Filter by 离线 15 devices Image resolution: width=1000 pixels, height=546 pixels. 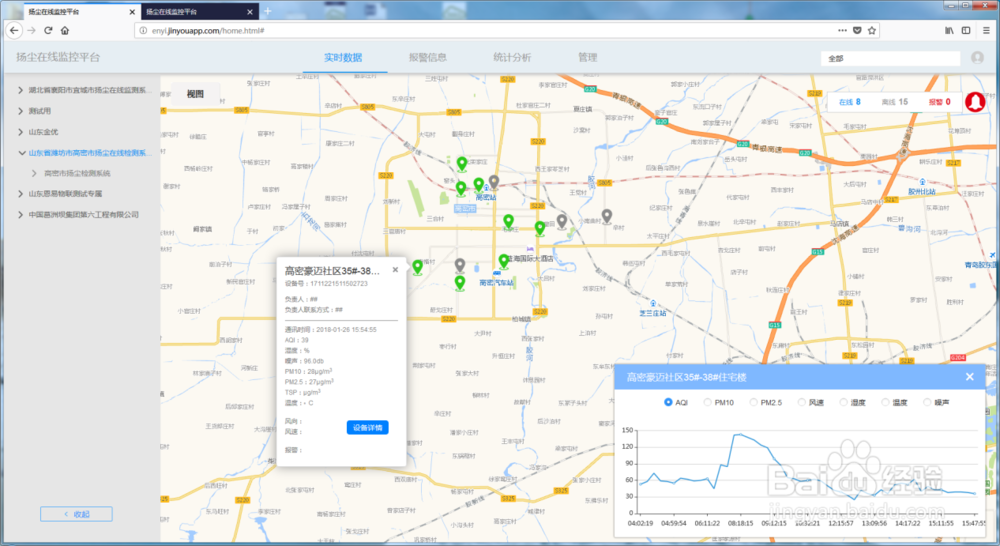(895, 102)
